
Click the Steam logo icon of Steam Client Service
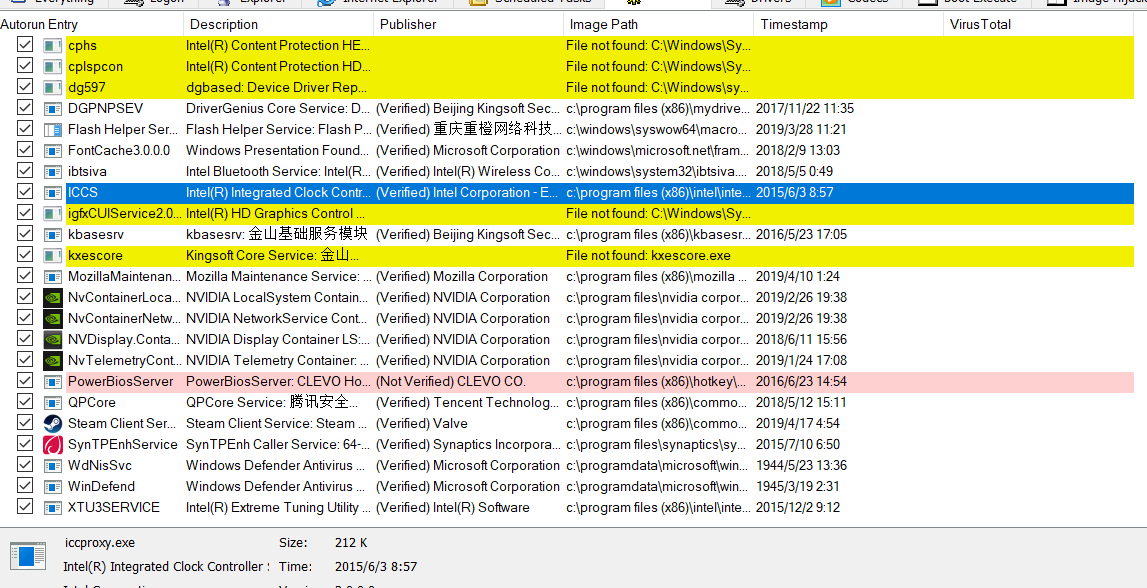pos(53,423)
